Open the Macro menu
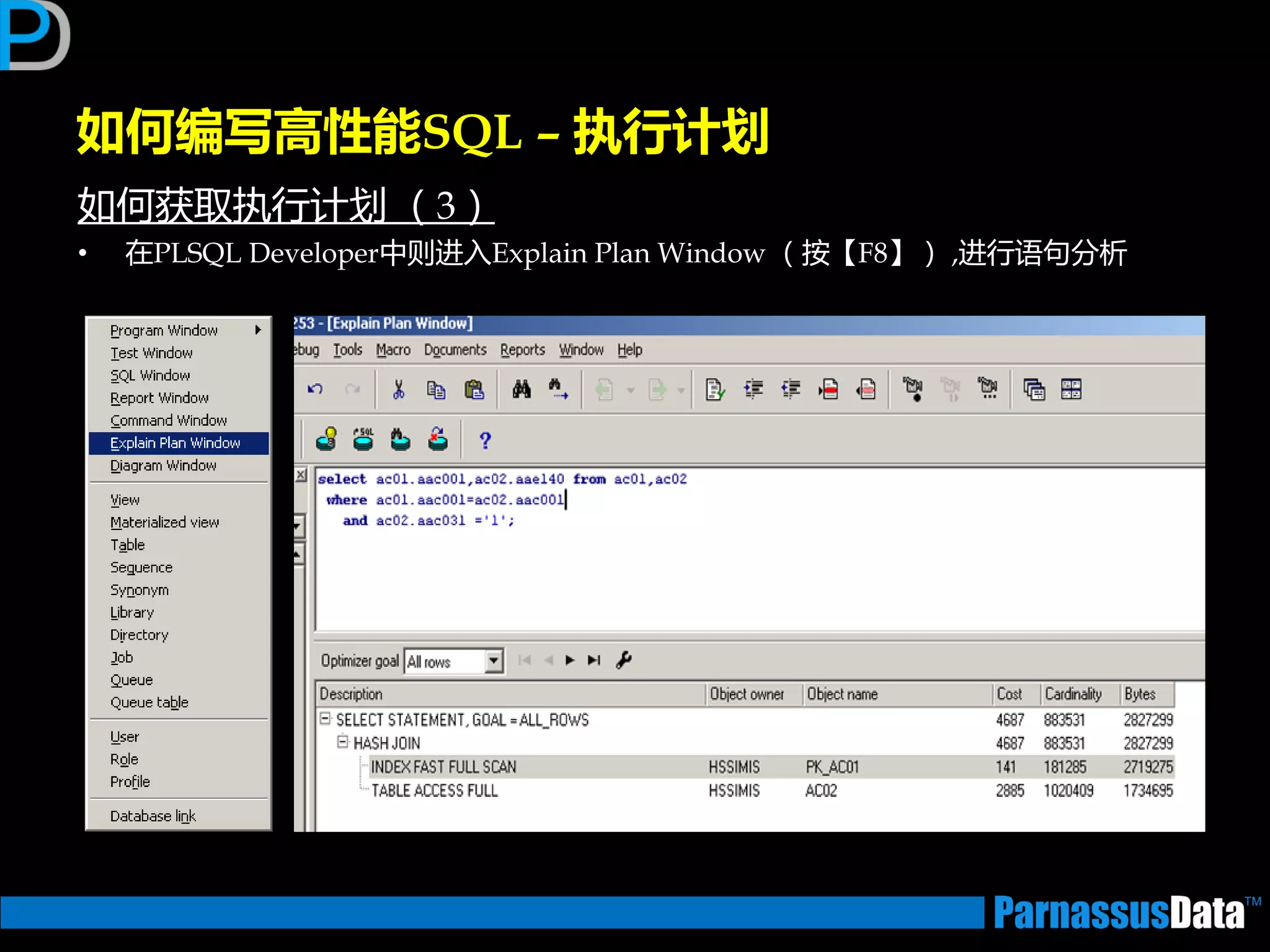The width and height of the screenshot is (1270, 952). coord(393,350)
